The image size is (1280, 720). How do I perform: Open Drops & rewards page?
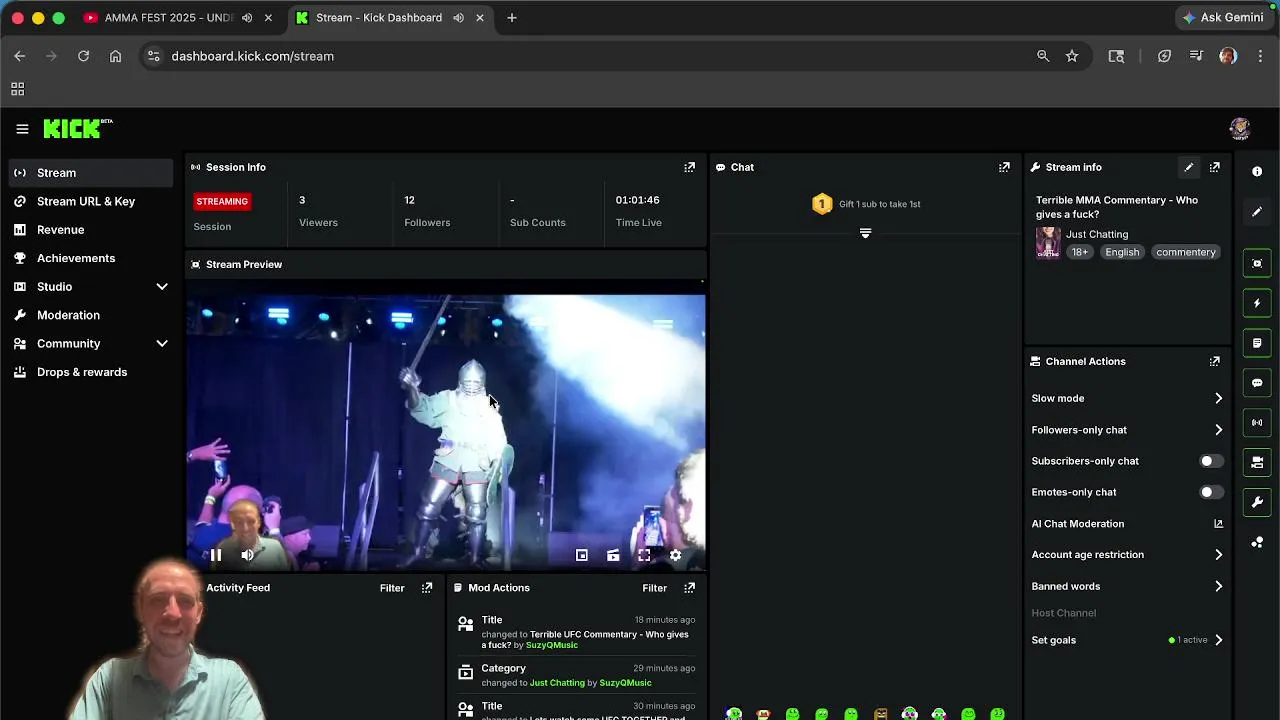[90, 372]
